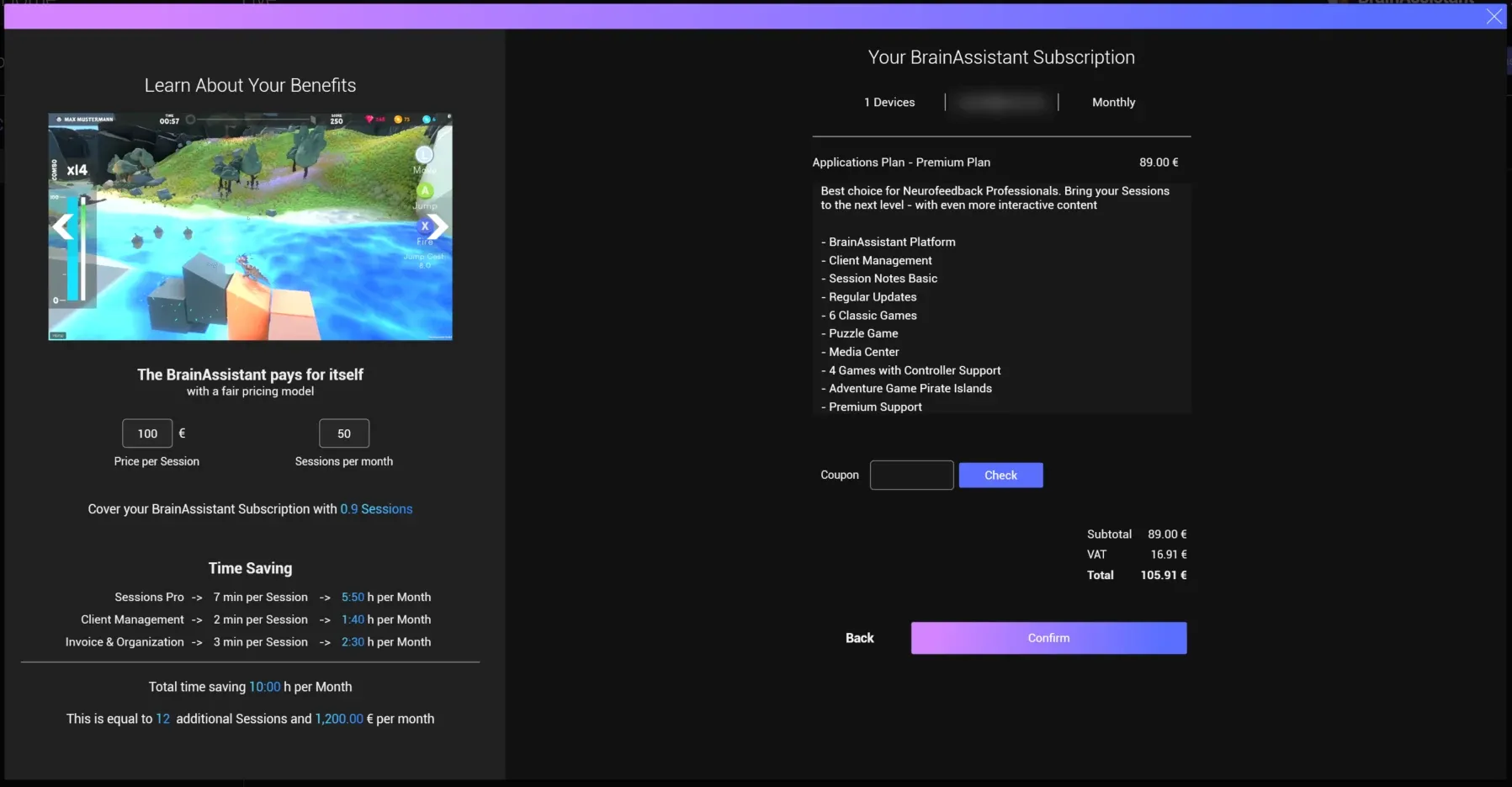This screenshot has height=787, width=1512.
Task: Go Back from subscription summary
Action: (859, 638)
